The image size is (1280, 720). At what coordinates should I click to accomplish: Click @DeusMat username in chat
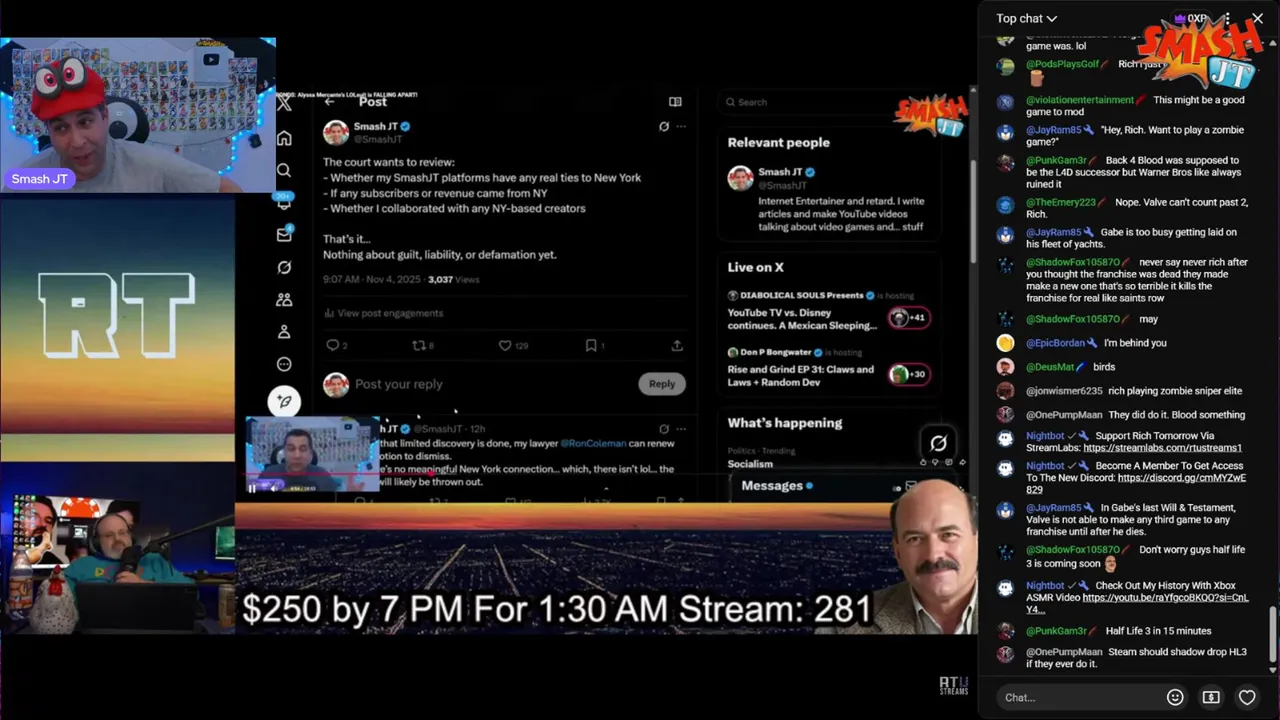(1050, 367)
